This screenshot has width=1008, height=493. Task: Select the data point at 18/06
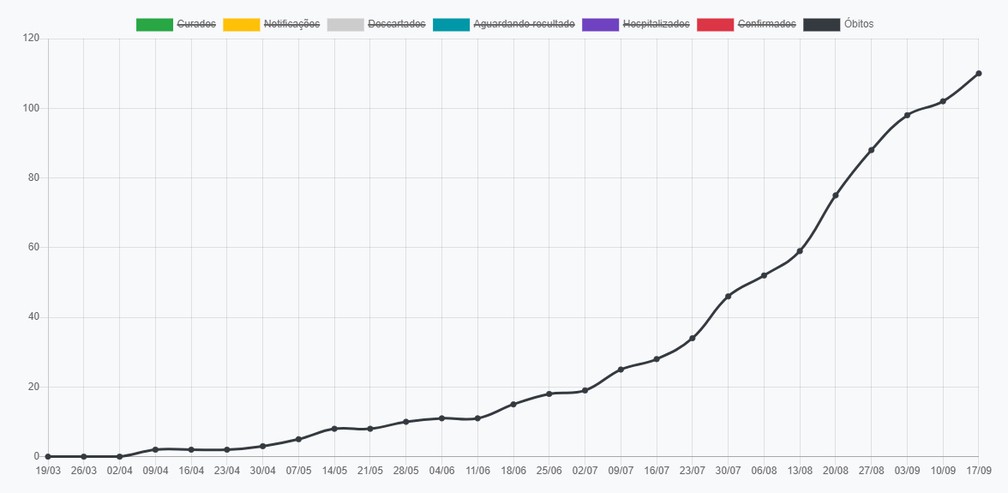[513, 404]
